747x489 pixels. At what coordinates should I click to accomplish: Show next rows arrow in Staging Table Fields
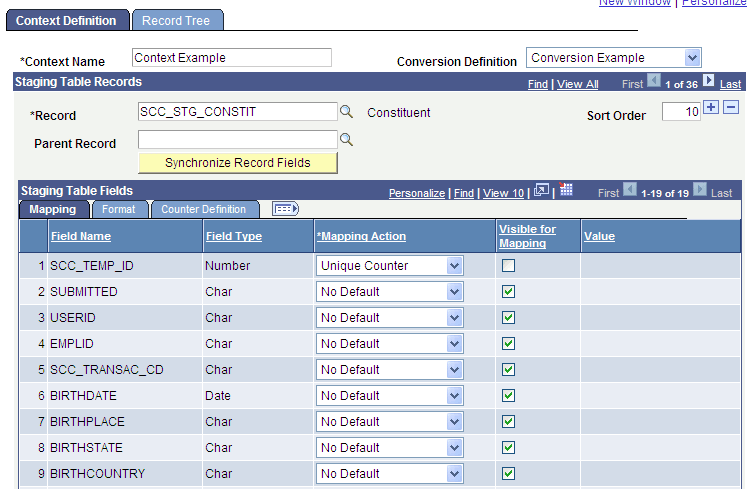[x=700, y=190]
